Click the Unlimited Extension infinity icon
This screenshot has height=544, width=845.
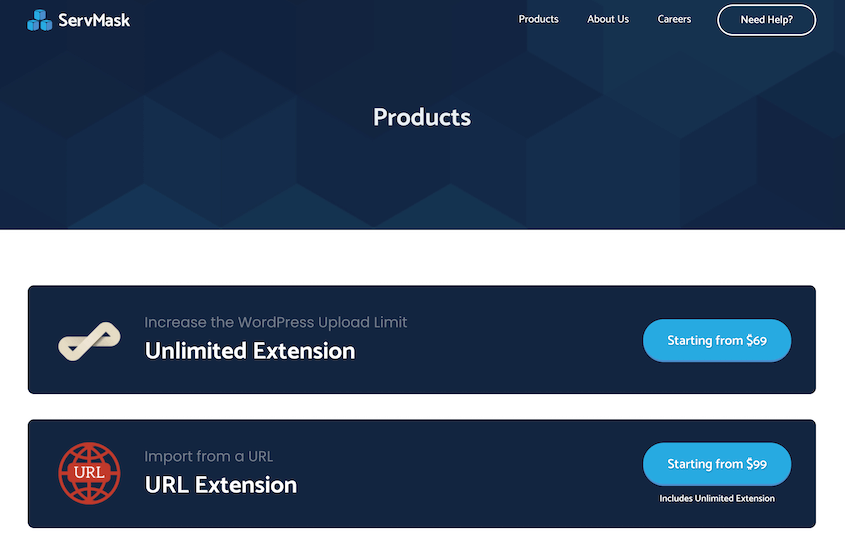(x=89, y=341)
